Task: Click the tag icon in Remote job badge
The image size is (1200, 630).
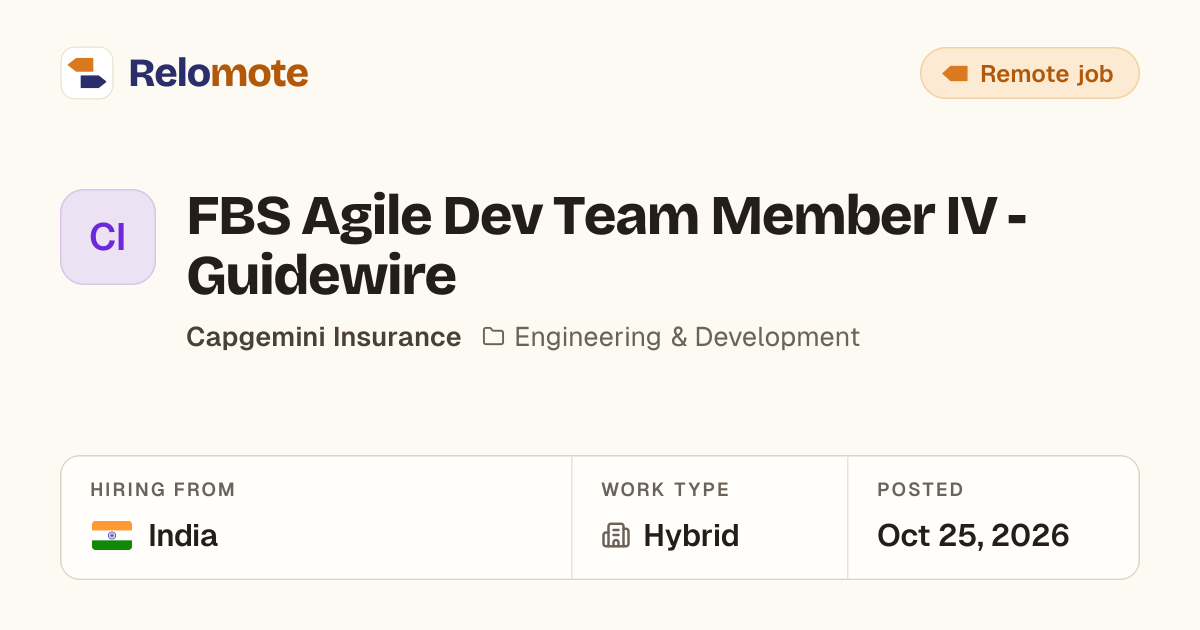Action: [956, 74]
